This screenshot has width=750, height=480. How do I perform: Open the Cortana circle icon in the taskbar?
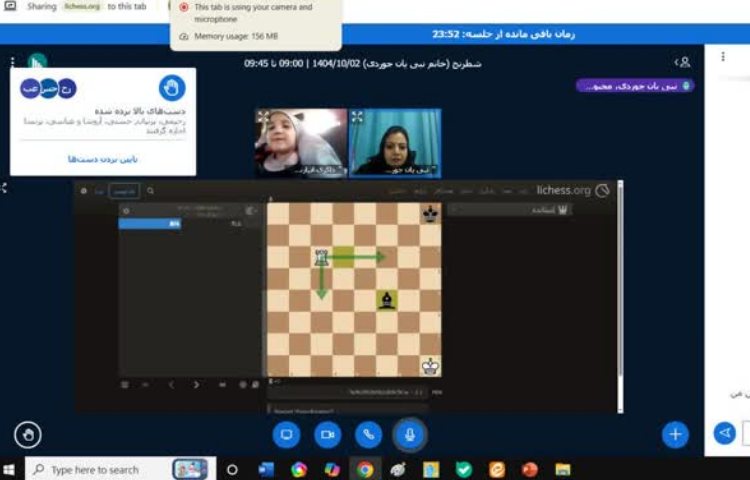point(232,470)
